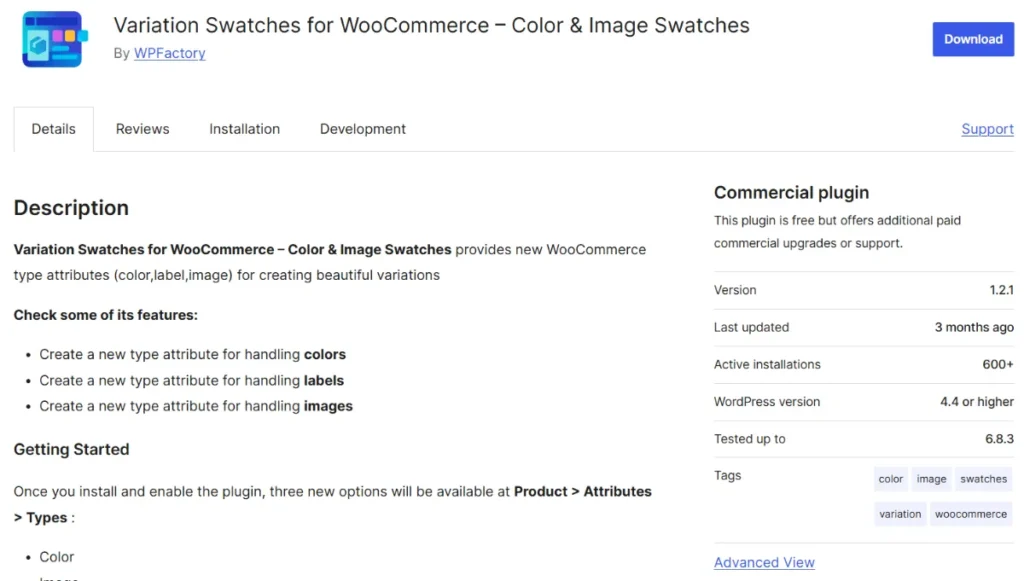Click the Getting Started heading
This screenshot has height=581, width=1024.
(71, 449)
